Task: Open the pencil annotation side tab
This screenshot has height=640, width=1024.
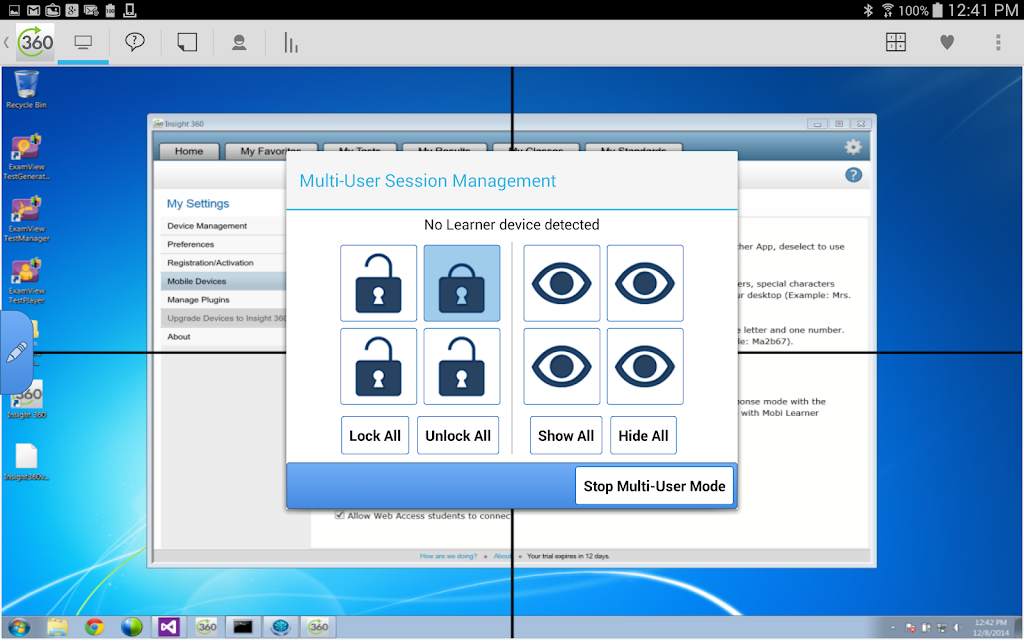Action: (x=16, y=353)
